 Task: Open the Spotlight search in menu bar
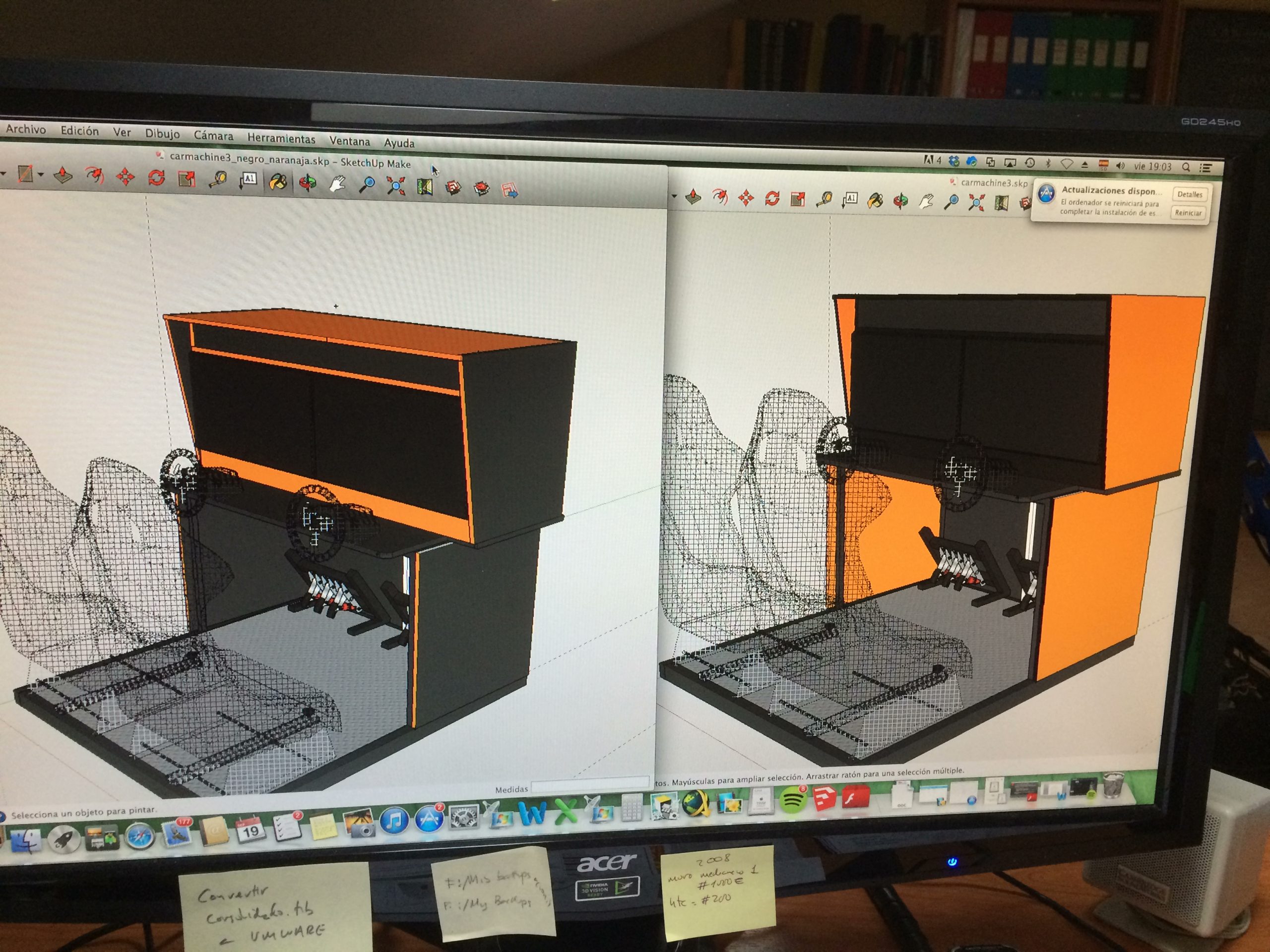[1186, 167]
